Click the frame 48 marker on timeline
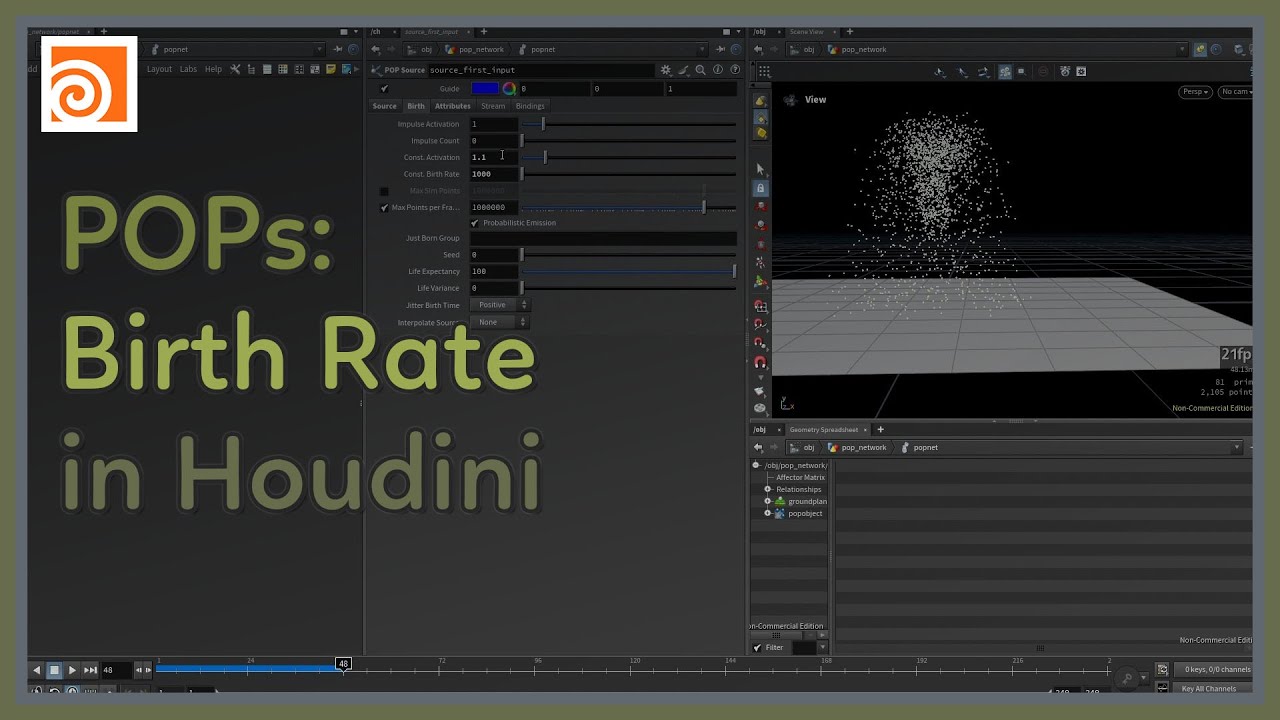Screen dimensions: 1280x720 [343, 663]
